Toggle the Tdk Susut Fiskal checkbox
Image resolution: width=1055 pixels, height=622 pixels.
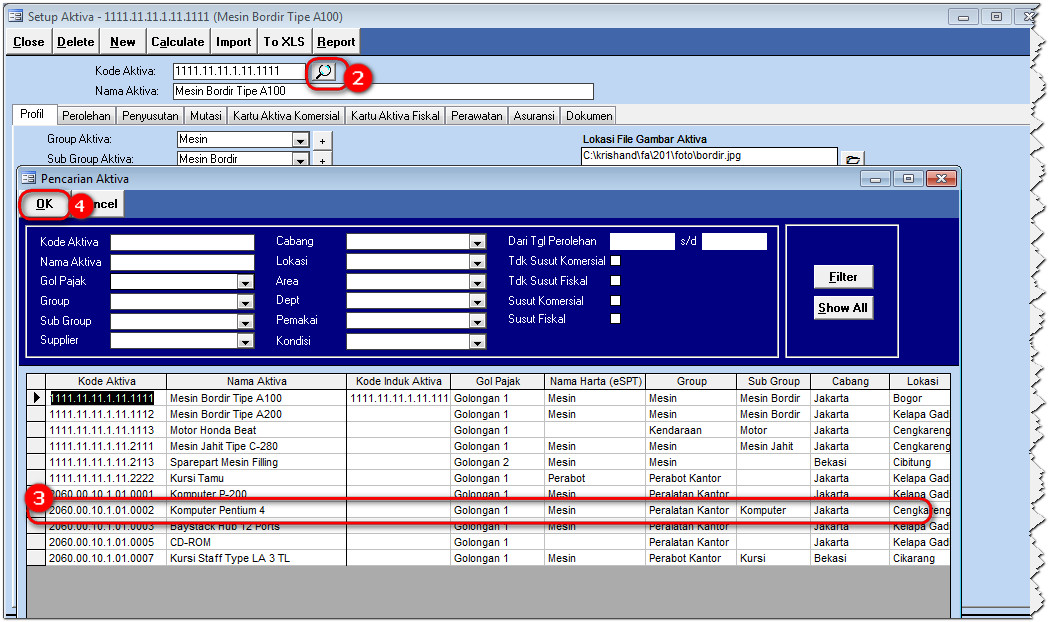click(x=616, y=281)
